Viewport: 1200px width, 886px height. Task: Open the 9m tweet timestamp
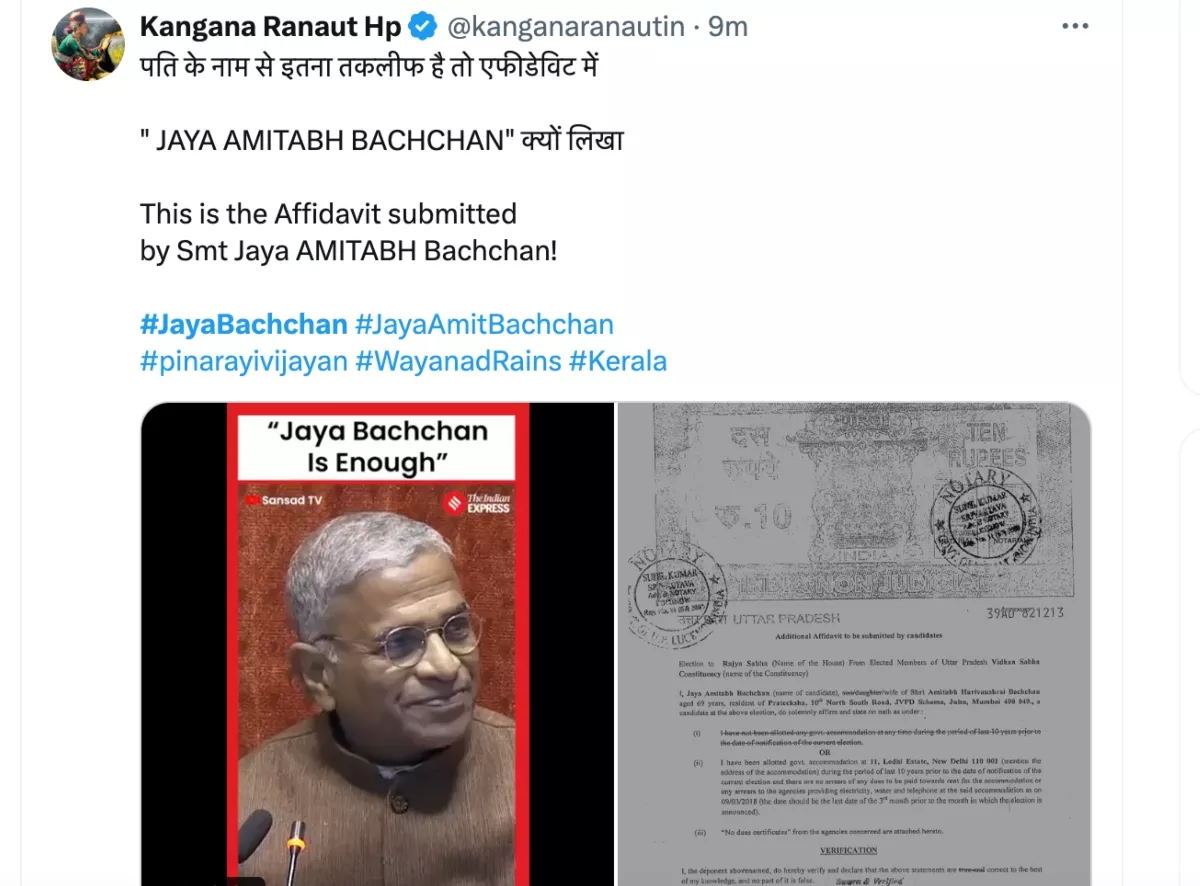pyautogui.click(x=727, y=27)
